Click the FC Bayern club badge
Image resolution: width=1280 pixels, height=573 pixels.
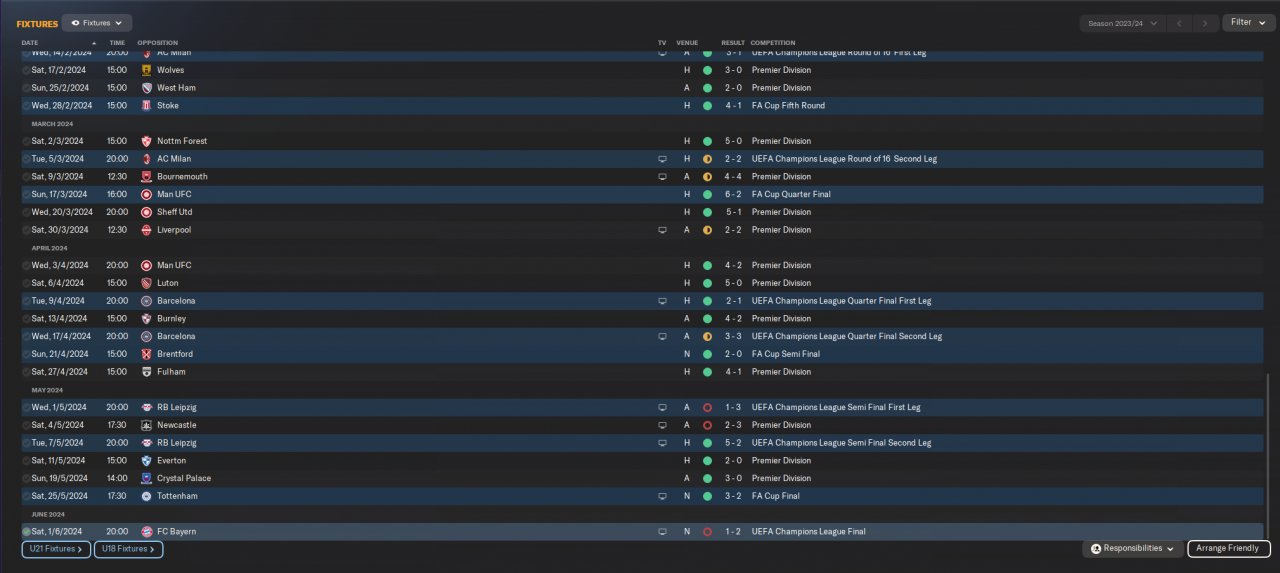[x=147, y=532]
